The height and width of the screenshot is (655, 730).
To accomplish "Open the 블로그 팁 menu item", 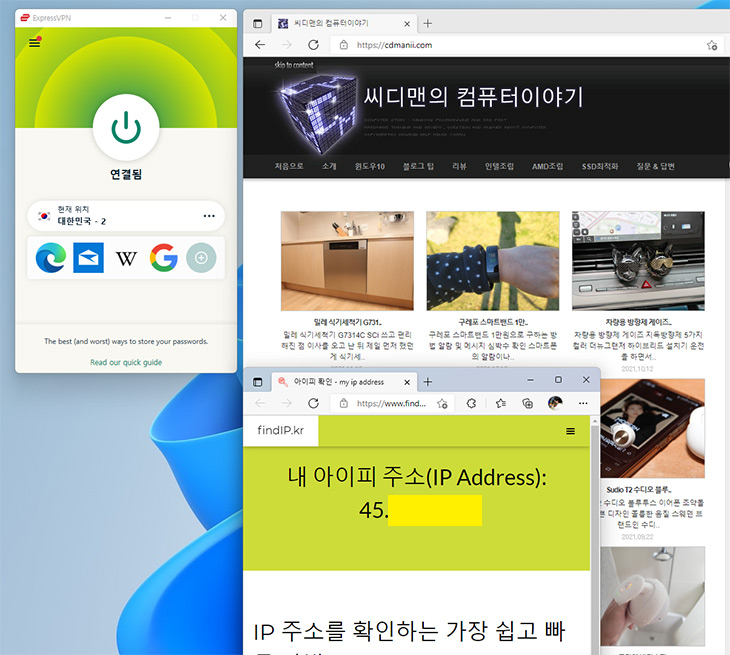I will 419,166.
